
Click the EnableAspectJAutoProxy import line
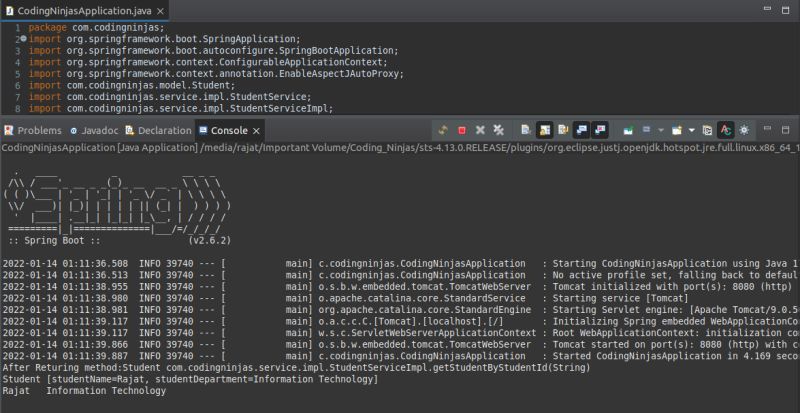[x=216, y=74]
